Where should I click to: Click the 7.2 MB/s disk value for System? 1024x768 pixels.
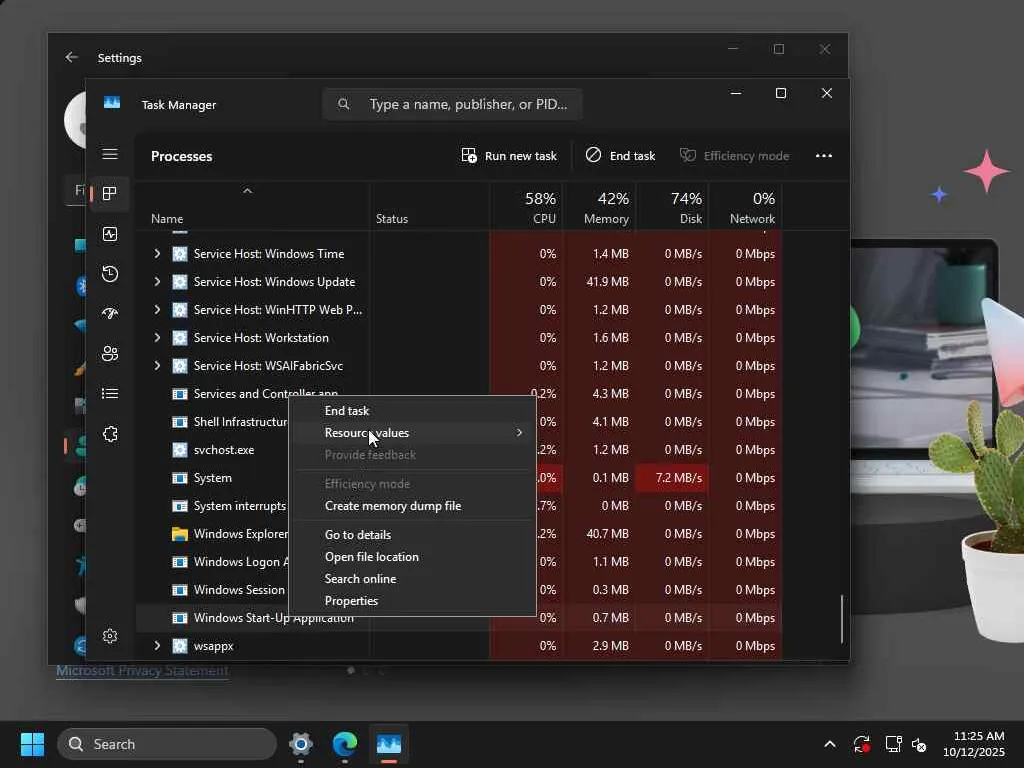pos(673,478)
